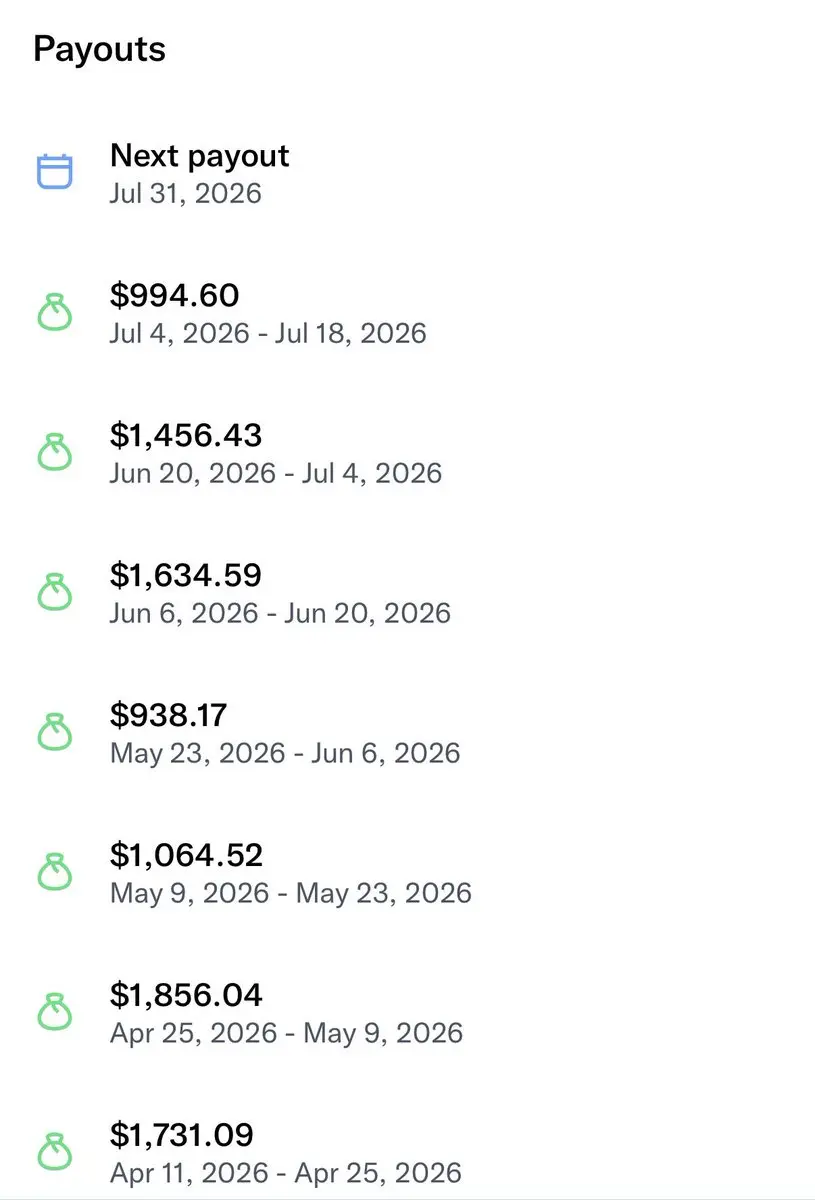Tap the calendar icon beside Next payout
Image resolution: width=815 pixels, height=1200 pixels.
(x=55, y=172)
